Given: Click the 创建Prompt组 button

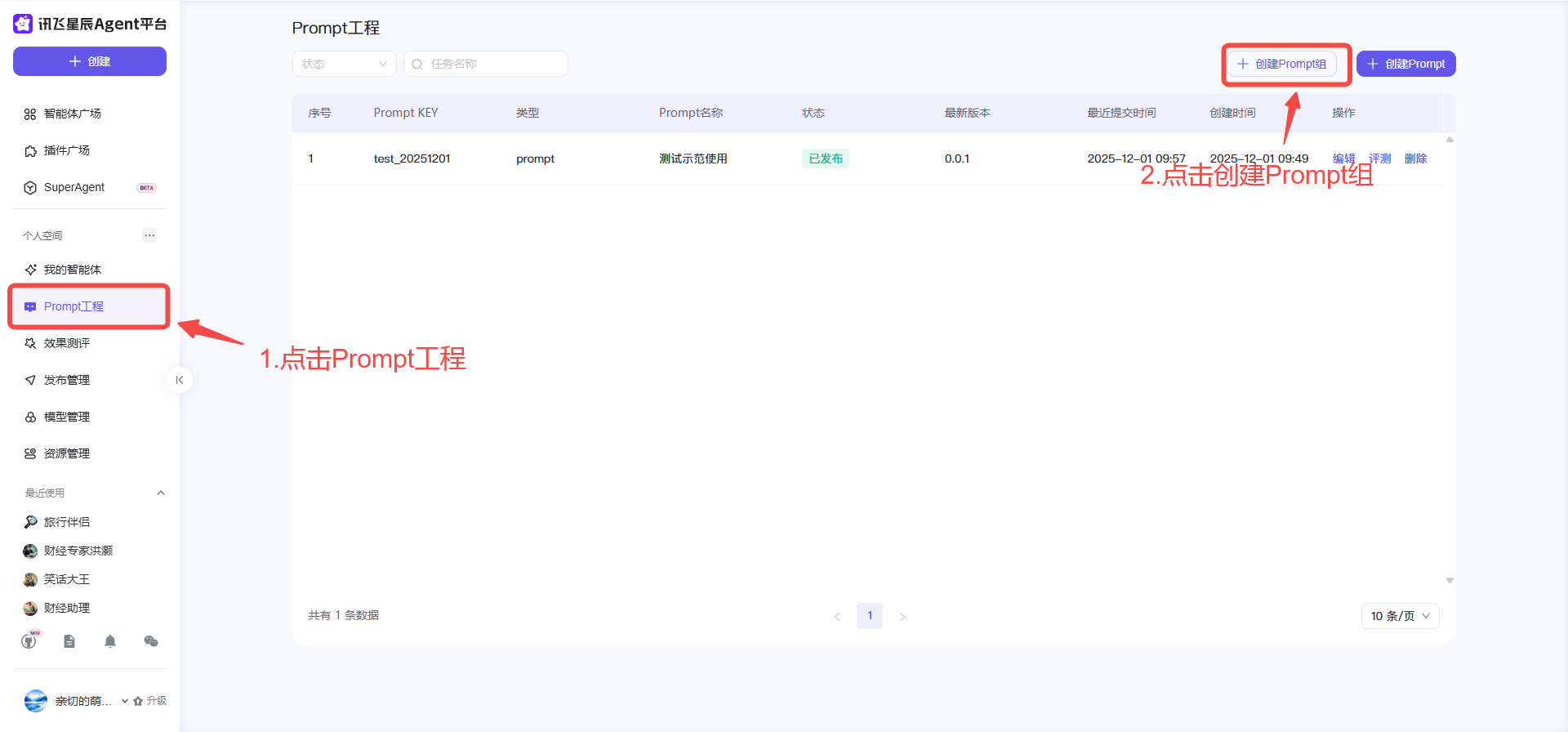Looking at the screenshot, I should (1282, 64).
